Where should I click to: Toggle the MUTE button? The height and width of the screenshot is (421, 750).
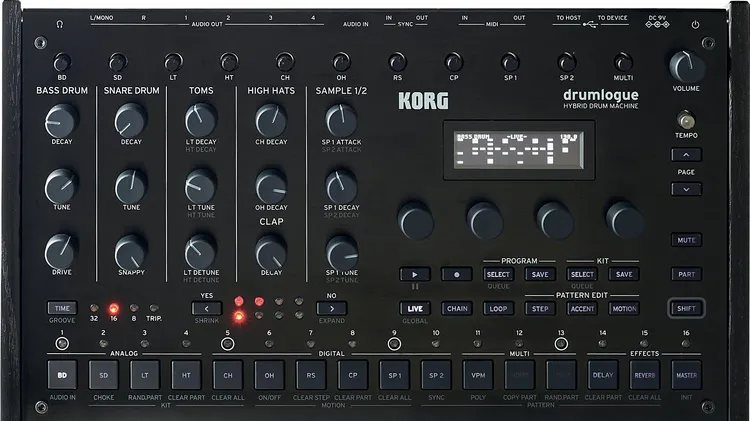click(686, 240)
